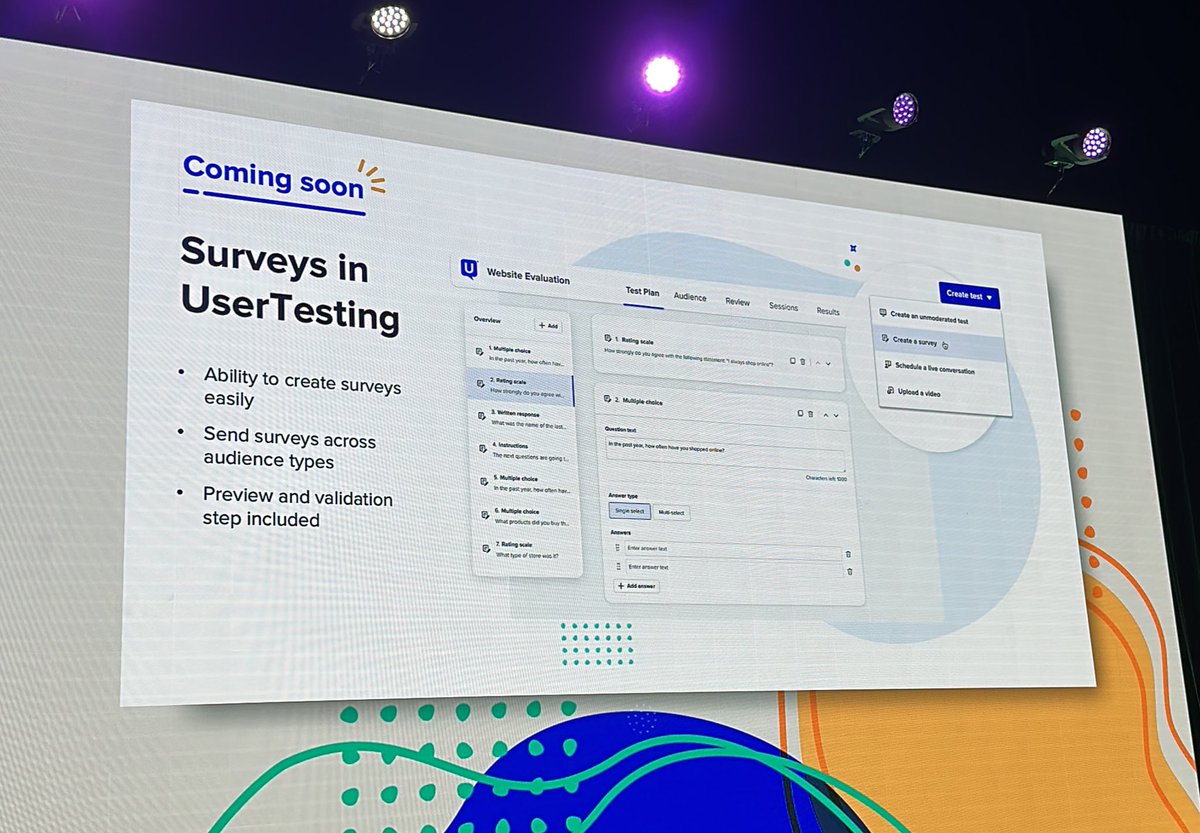Viewport: 1200px width, 833px height.
Task: Switch to the Results tab
Action: pos(828,311)
